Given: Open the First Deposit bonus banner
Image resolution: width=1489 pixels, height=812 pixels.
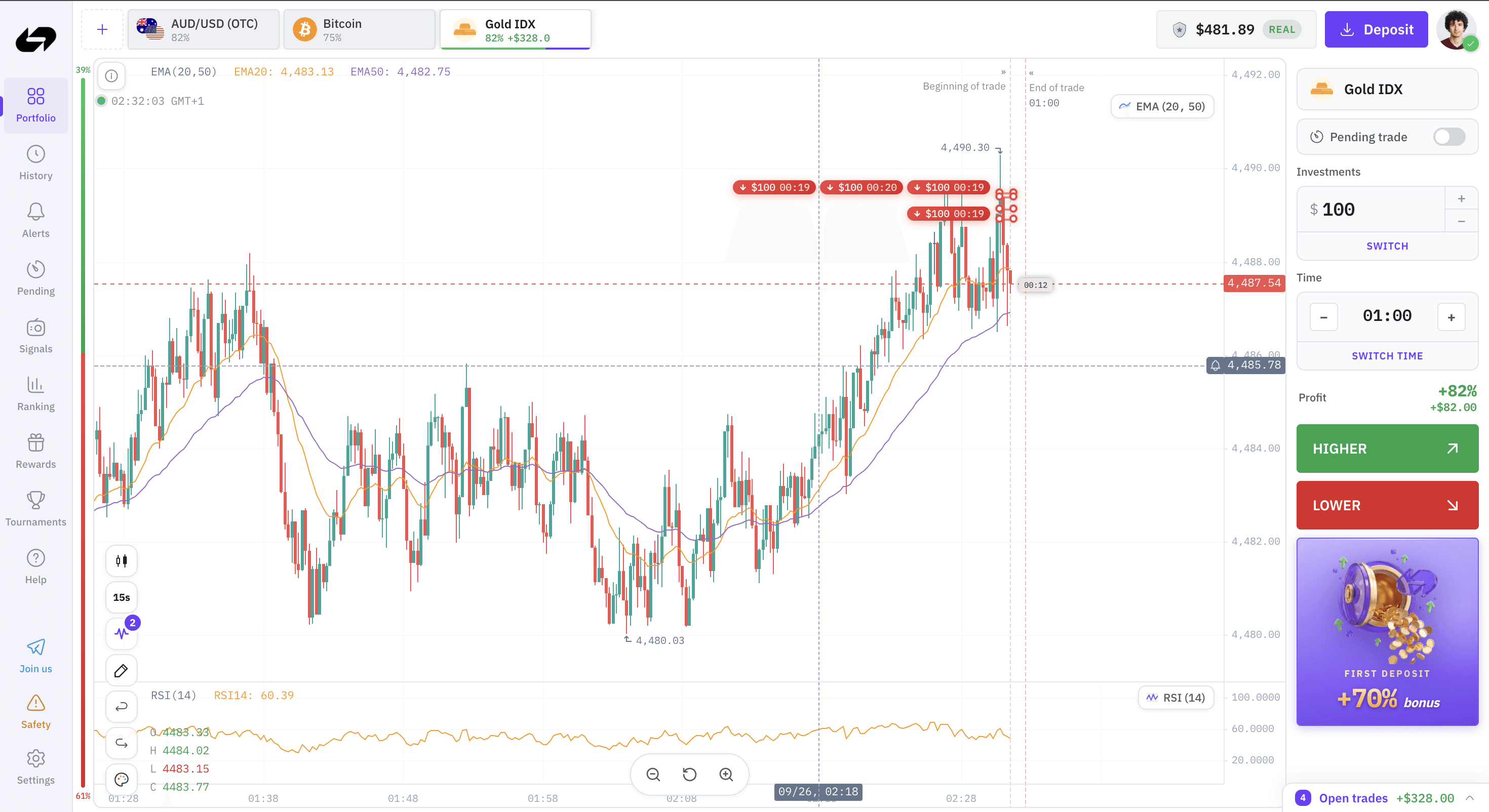Looking at the screenshot, I should (1387, 632).
